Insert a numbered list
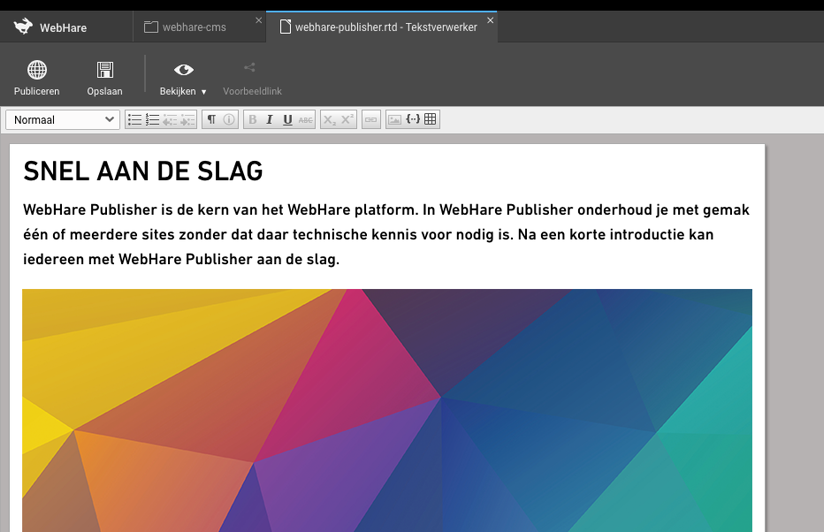 (152, 120)
